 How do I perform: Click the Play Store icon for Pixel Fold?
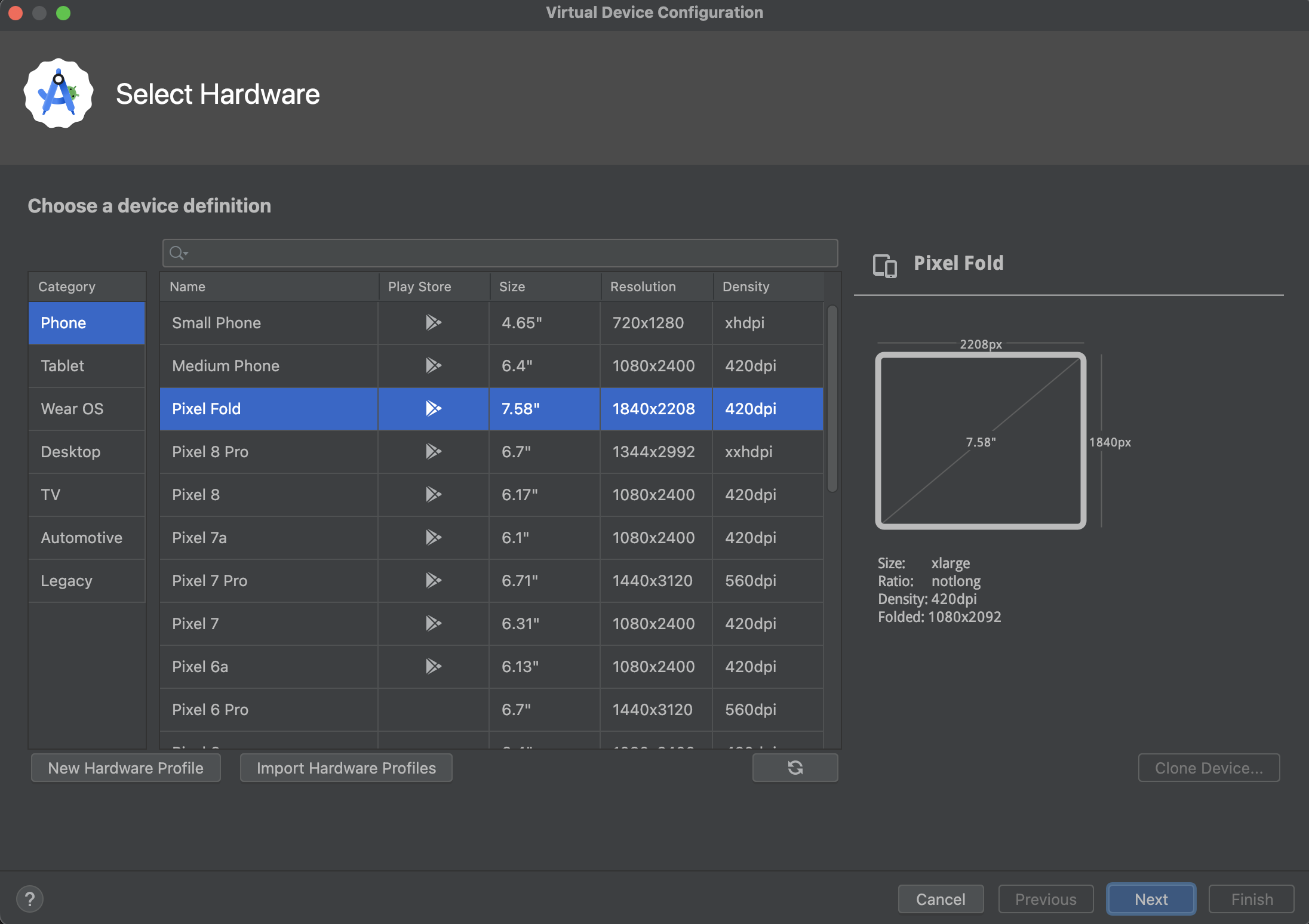pyautogui.click(x=432, y=408)
